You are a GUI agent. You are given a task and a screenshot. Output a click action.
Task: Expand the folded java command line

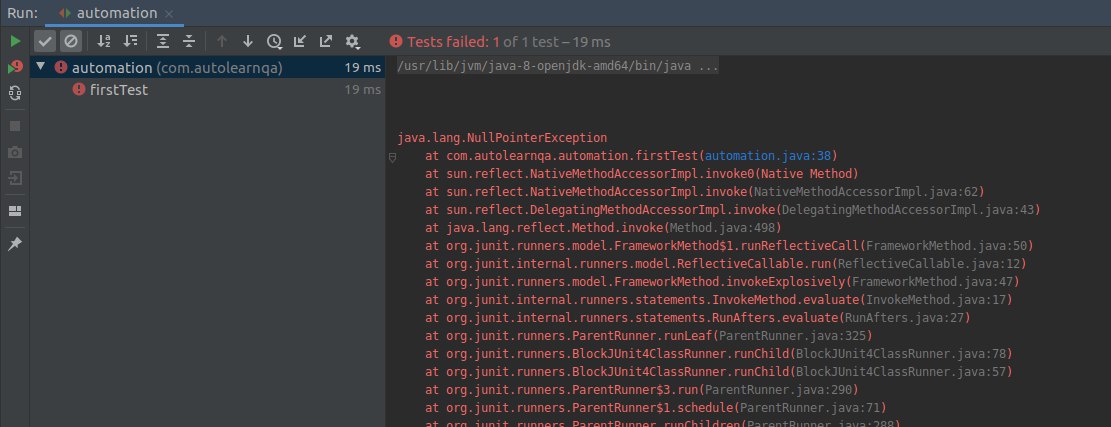tap(558, 68)
